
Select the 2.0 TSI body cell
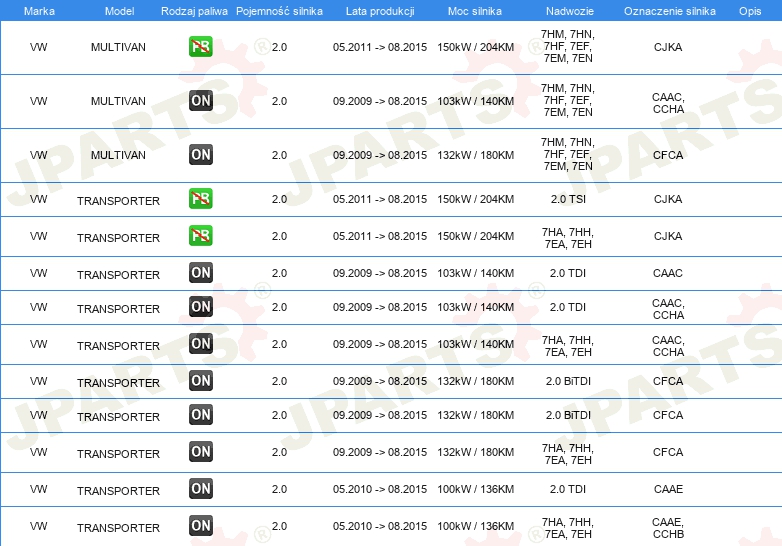click(567, 200)
